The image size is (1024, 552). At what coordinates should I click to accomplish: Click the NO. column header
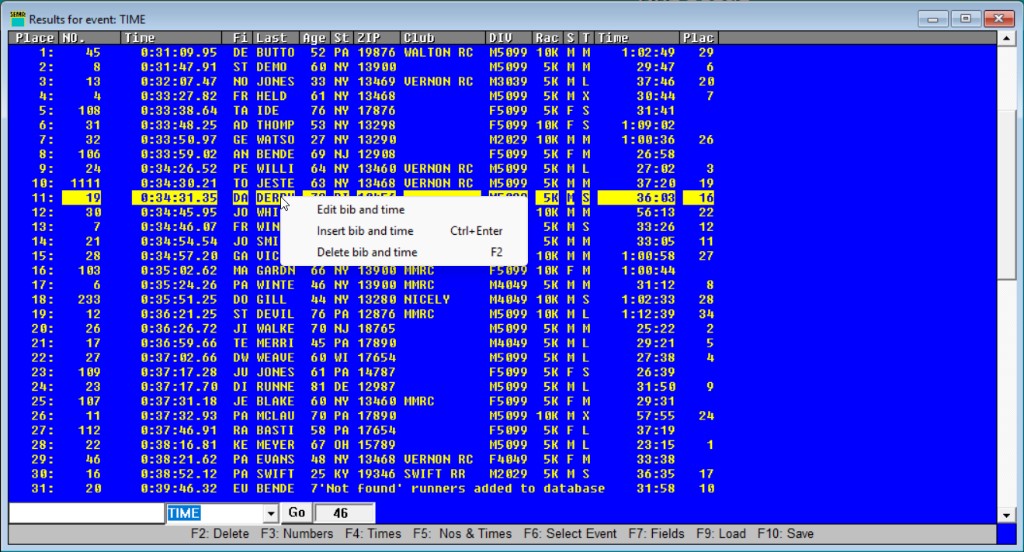coord(90,38)
